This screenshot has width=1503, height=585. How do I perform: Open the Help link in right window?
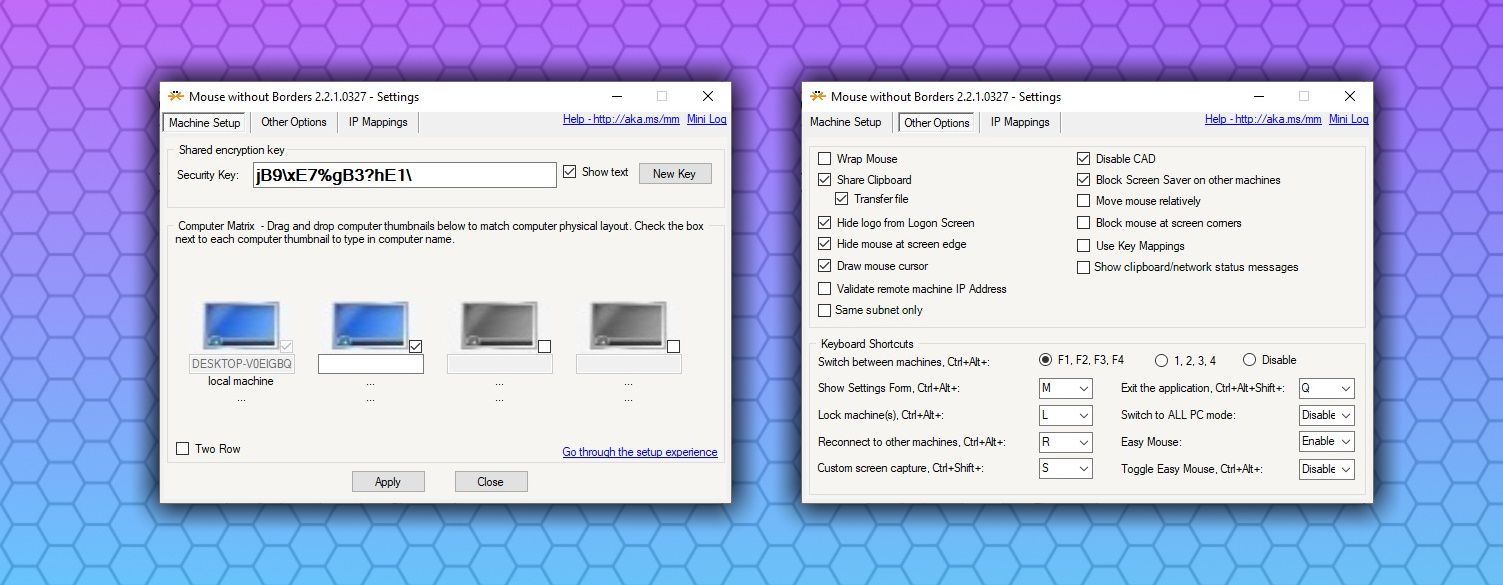click(1262, 120)
